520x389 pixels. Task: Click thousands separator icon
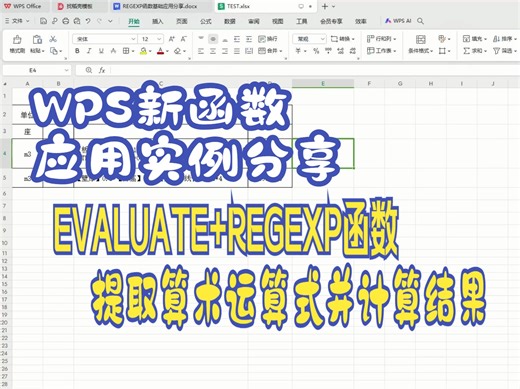[x=328, y=51]
